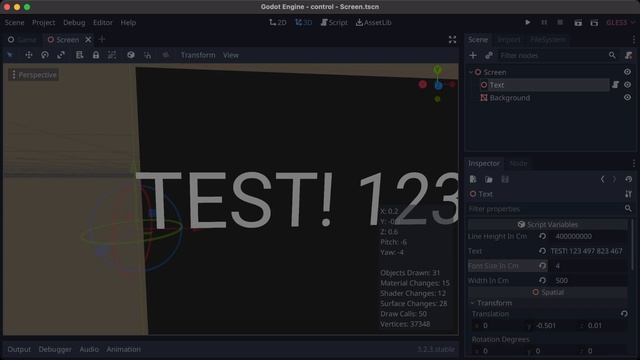The width and height of the screenshot is (640, 360).
Task: Reset the Text script variable
Action: click(542, 251)
